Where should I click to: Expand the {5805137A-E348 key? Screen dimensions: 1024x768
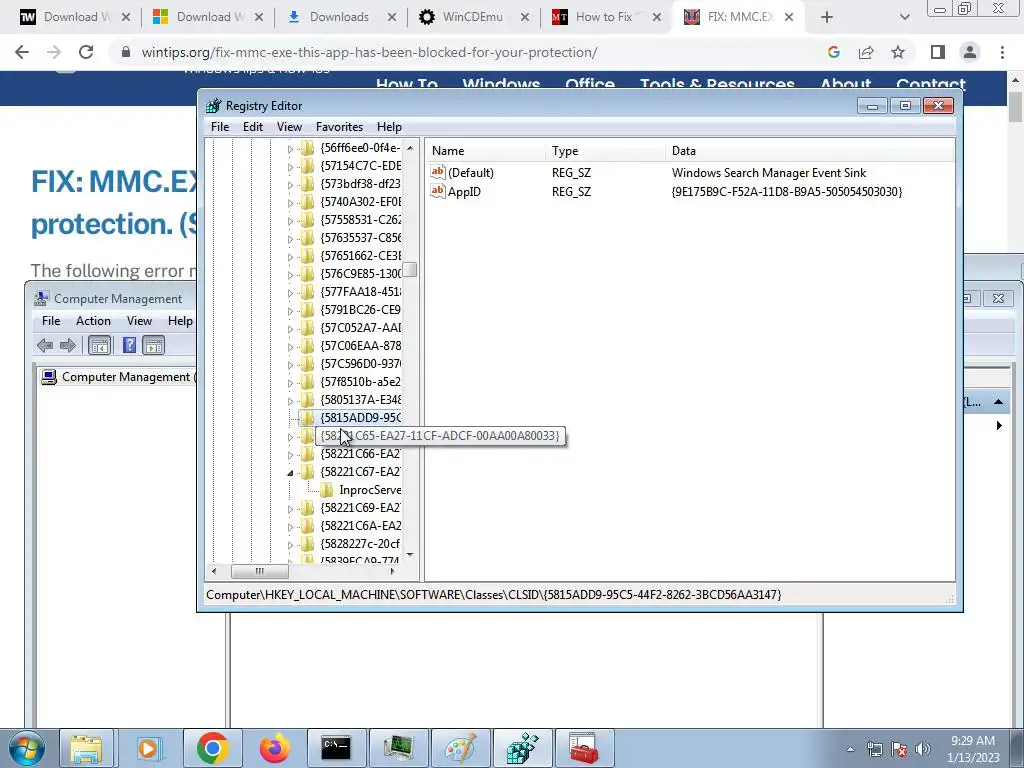290,401
